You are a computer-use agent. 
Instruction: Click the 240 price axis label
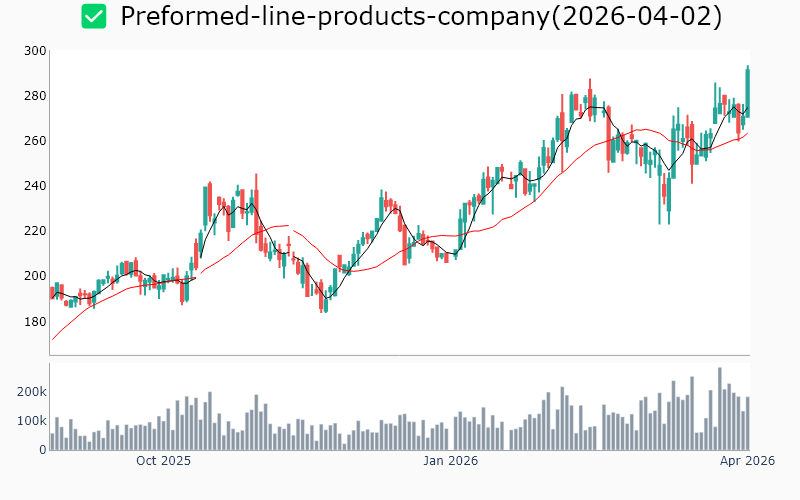pos(35,186)
